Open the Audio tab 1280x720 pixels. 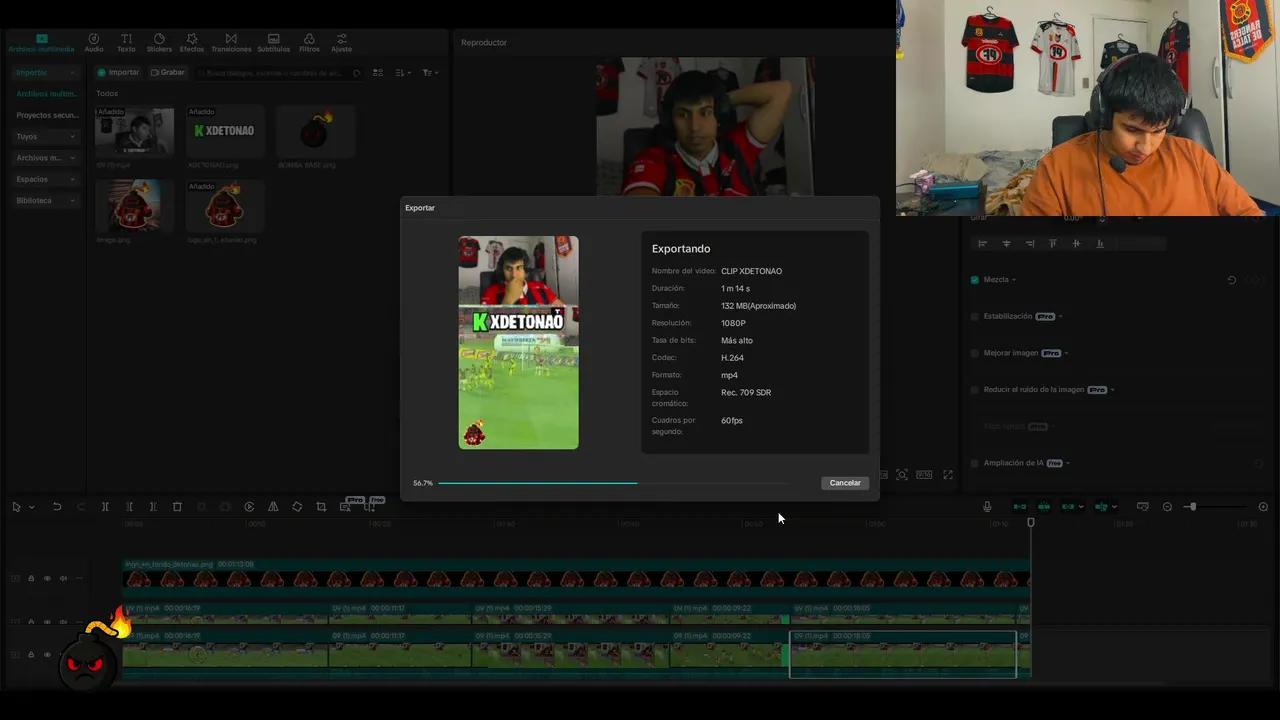[94, 42]
